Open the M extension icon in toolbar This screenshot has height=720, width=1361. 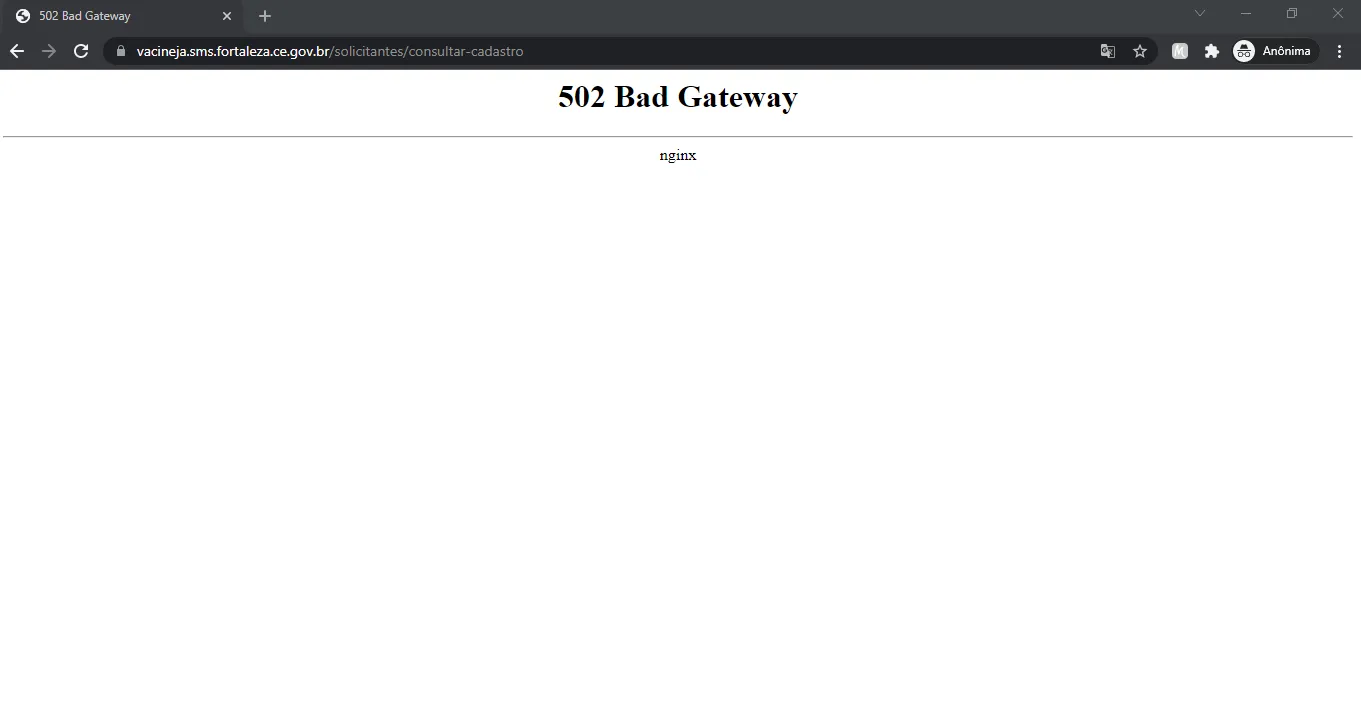1180,51
